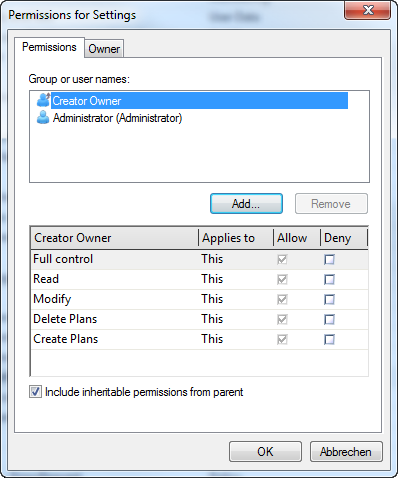Viewport: 398px width, 478px height.
Task: Click the Applies to column header
Action: pos(236,238)
